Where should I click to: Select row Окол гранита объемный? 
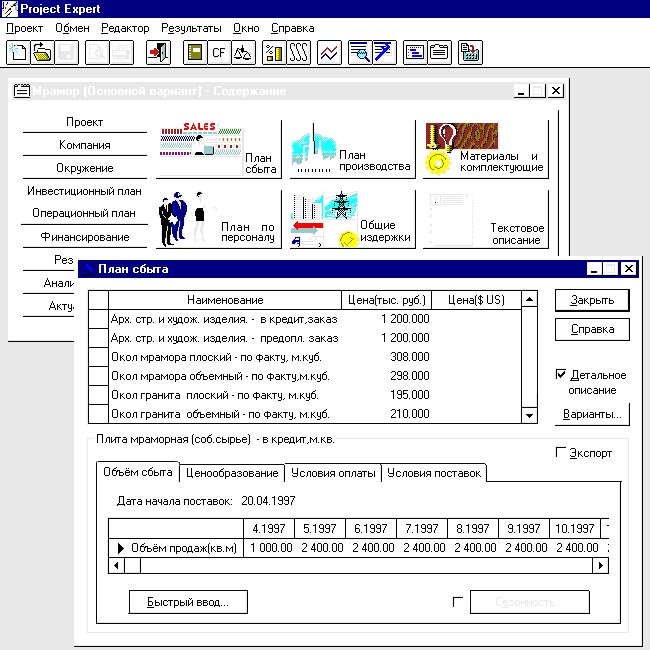305,414
